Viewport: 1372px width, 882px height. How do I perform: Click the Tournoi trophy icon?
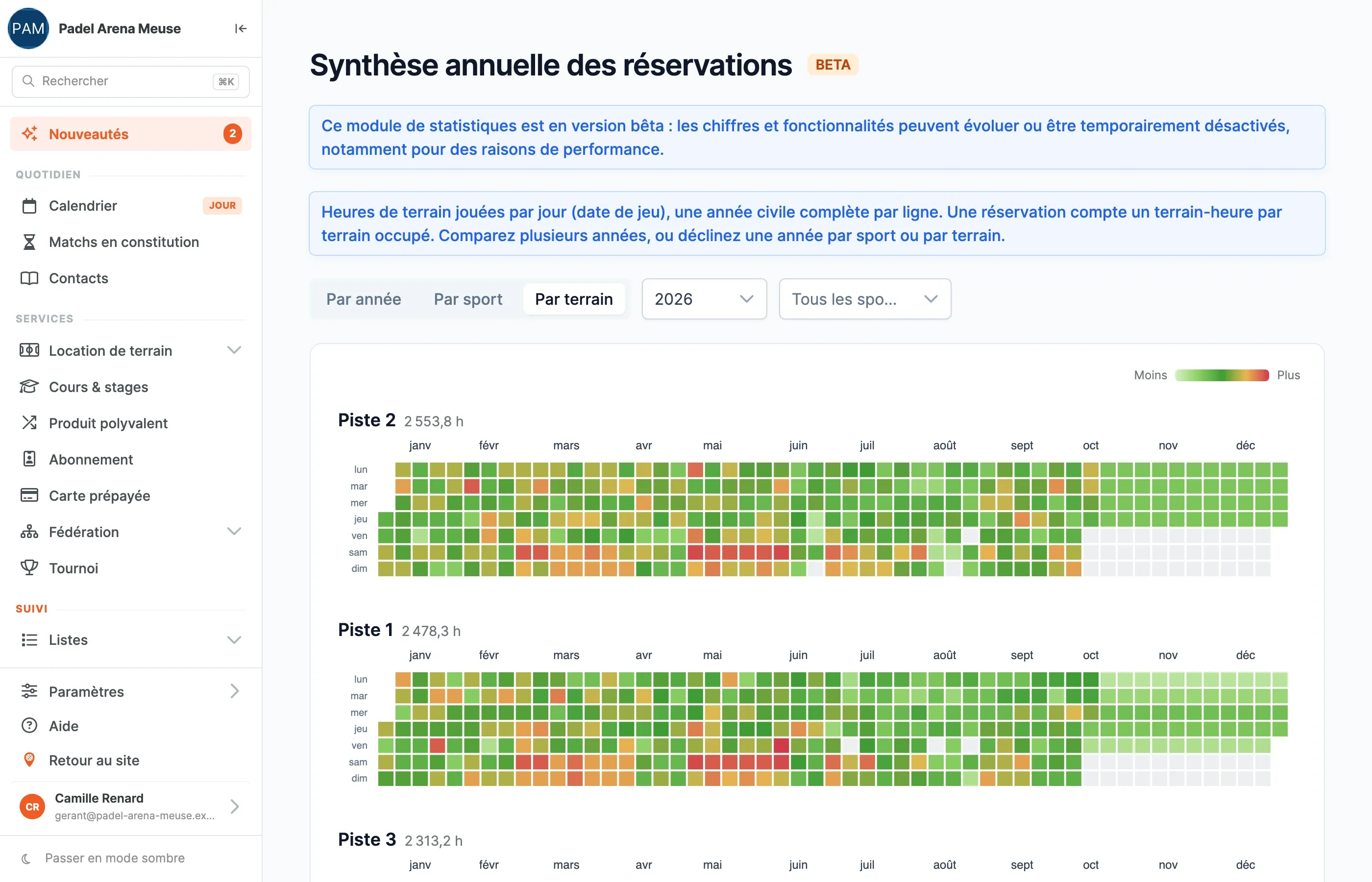pos(29,567)
